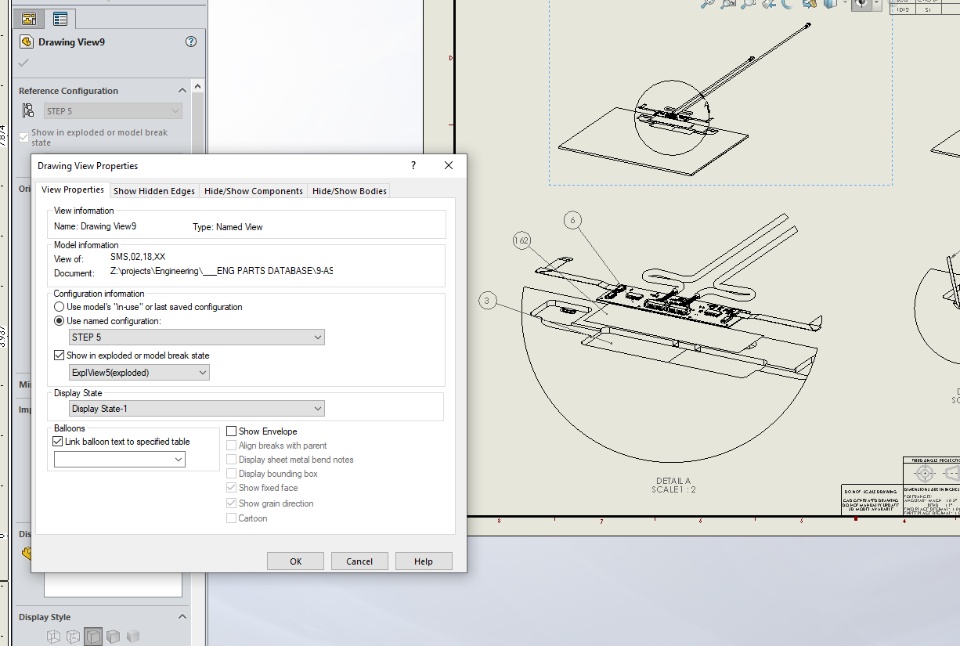Click the PropertyManager scrollbar up arrow
Viewport: 960px width, 646px height.
pos(198,86)
